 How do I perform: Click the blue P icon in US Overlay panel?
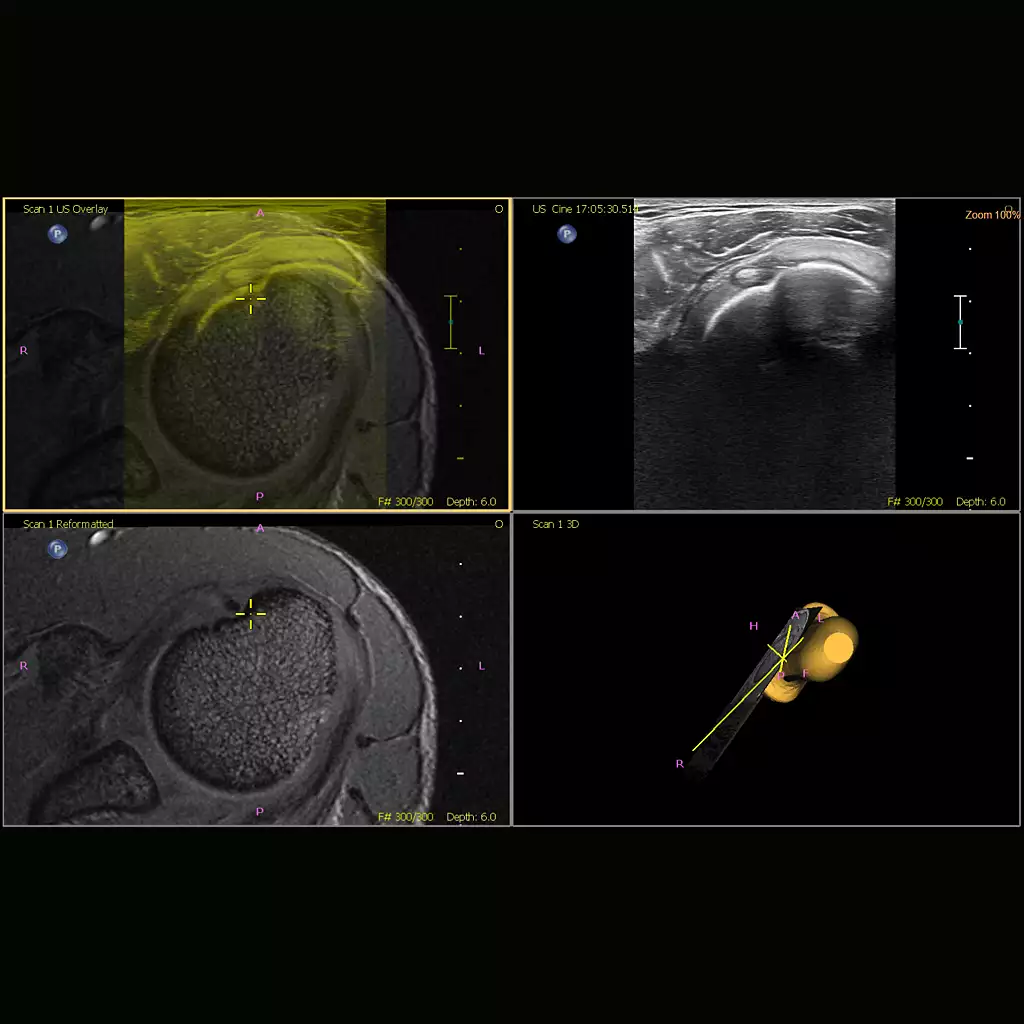coord(58,234)
